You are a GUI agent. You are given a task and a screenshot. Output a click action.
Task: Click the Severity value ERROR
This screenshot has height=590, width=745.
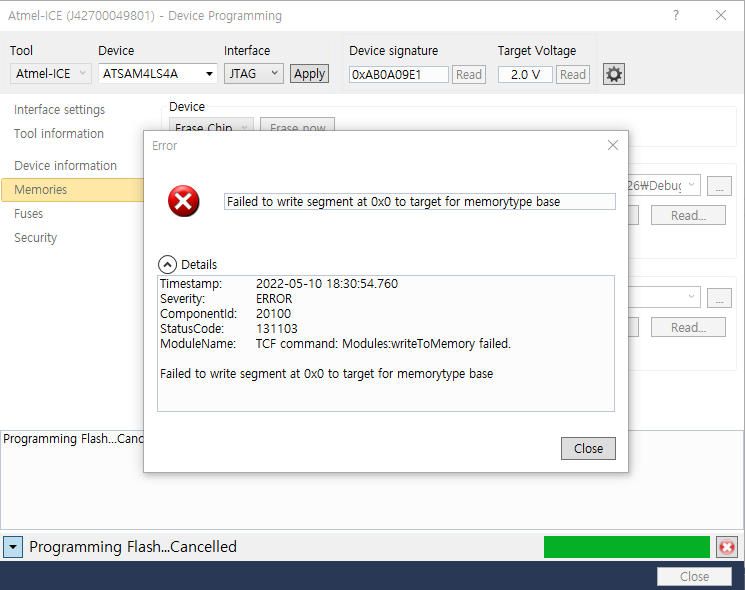click(274, 299)
